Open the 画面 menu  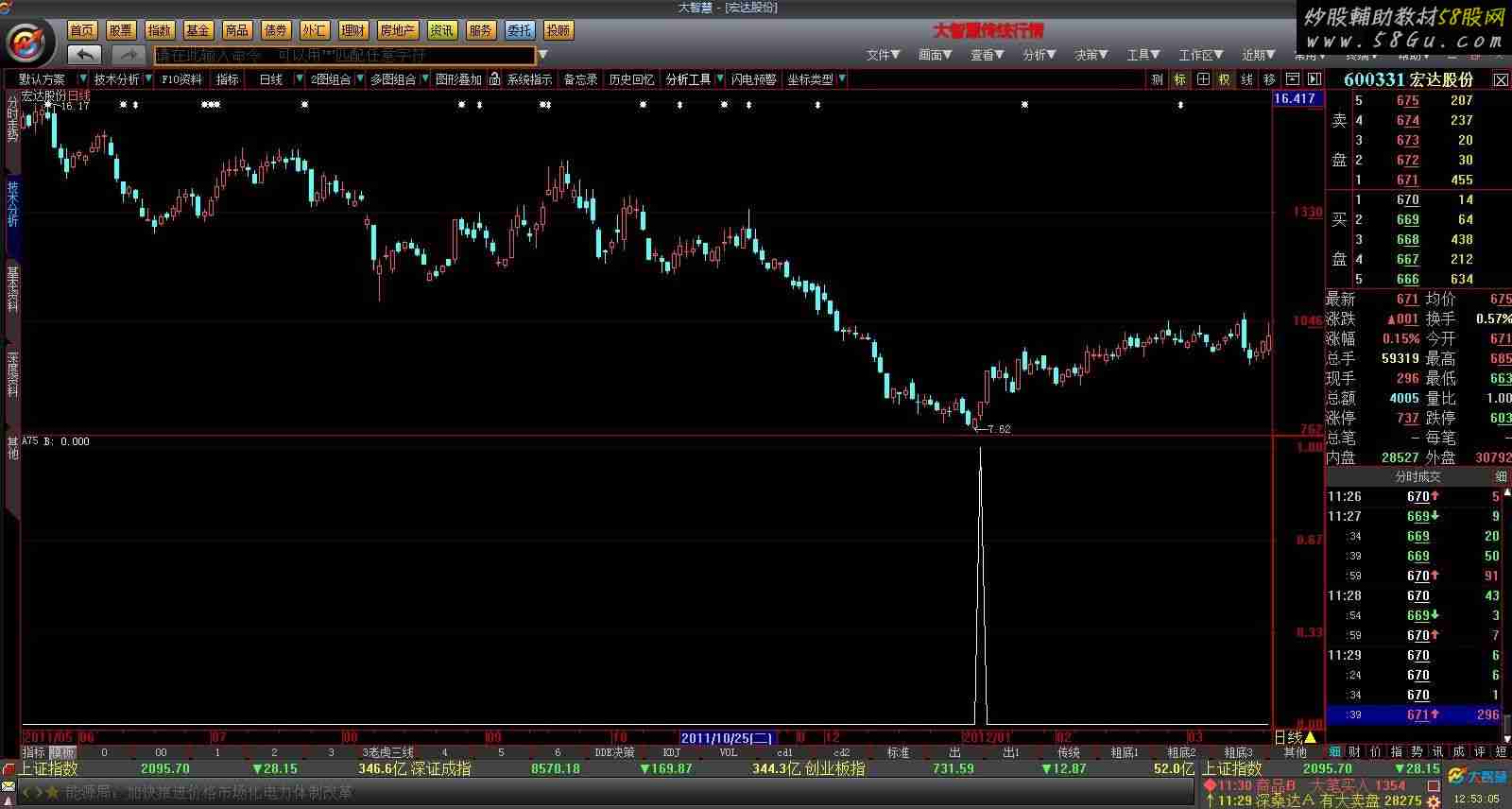click(x=936, y=55)
